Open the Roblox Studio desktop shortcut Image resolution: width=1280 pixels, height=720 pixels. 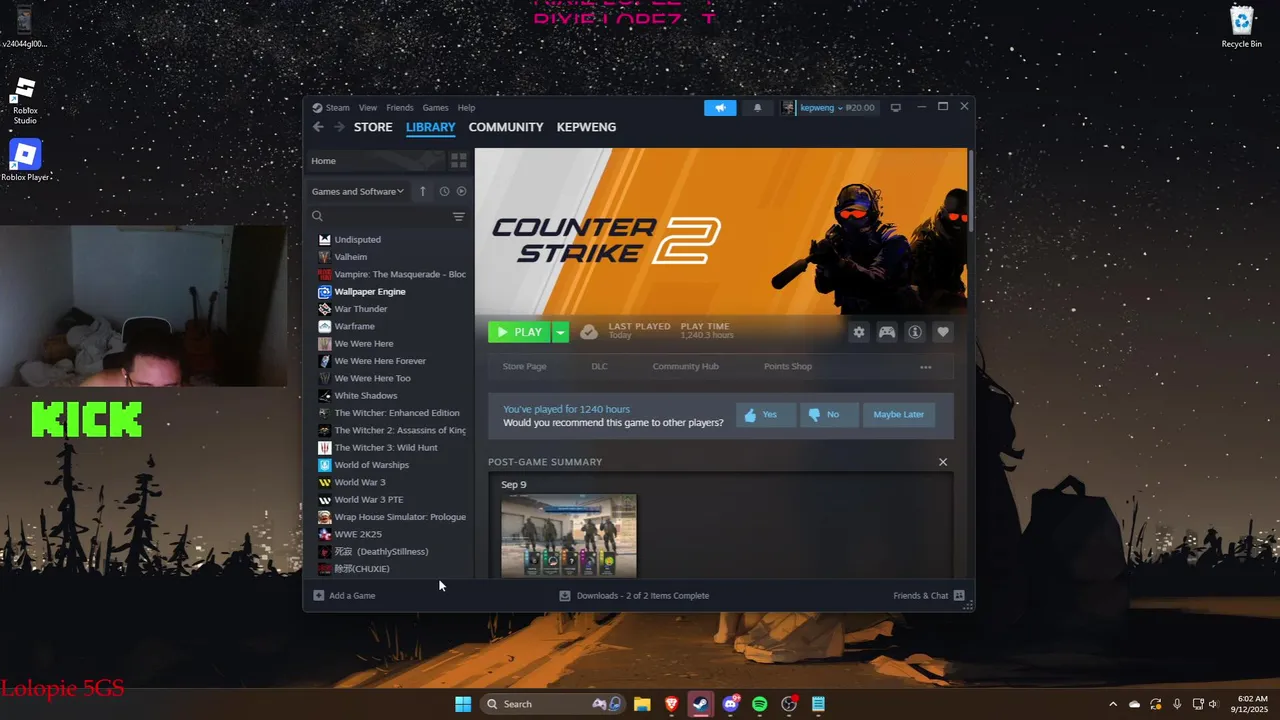point(25,101)
